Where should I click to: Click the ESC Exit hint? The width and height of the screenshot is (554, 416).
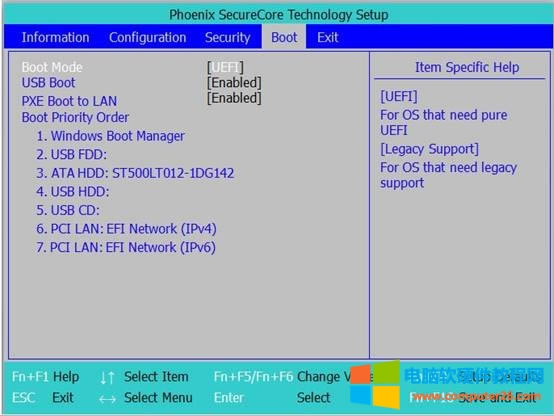[43, 398]
